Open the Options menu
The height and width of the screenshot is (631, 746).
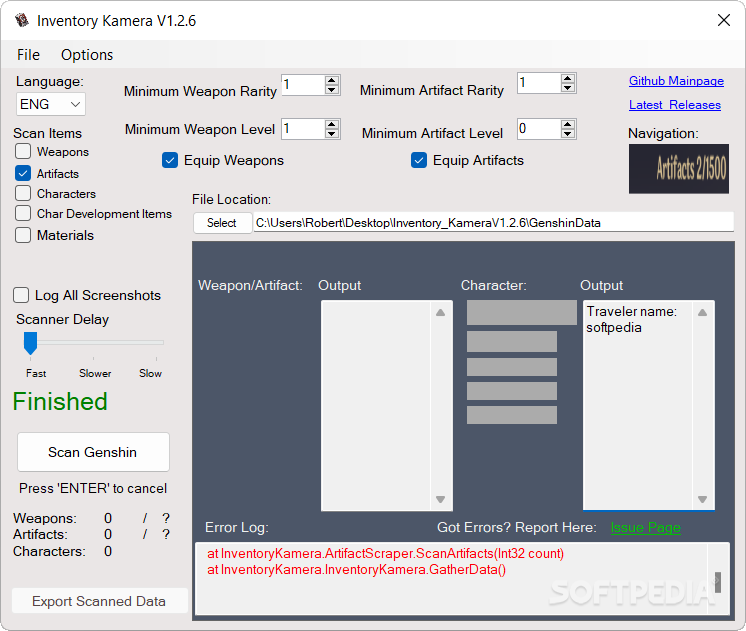click(x=87, y=55)
